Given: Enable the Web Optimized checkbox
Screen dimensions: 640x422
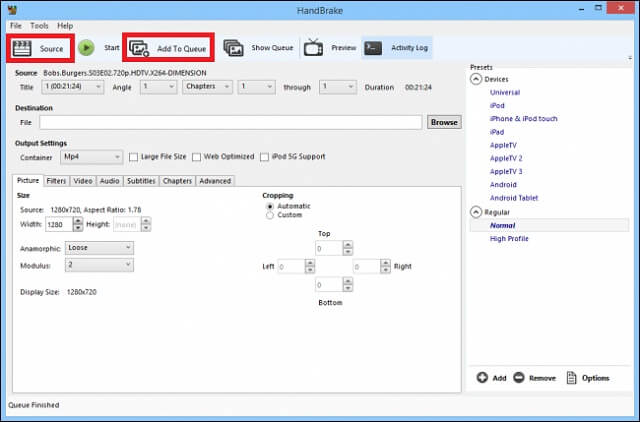Looking at the screenshot, I should point(196,157).
